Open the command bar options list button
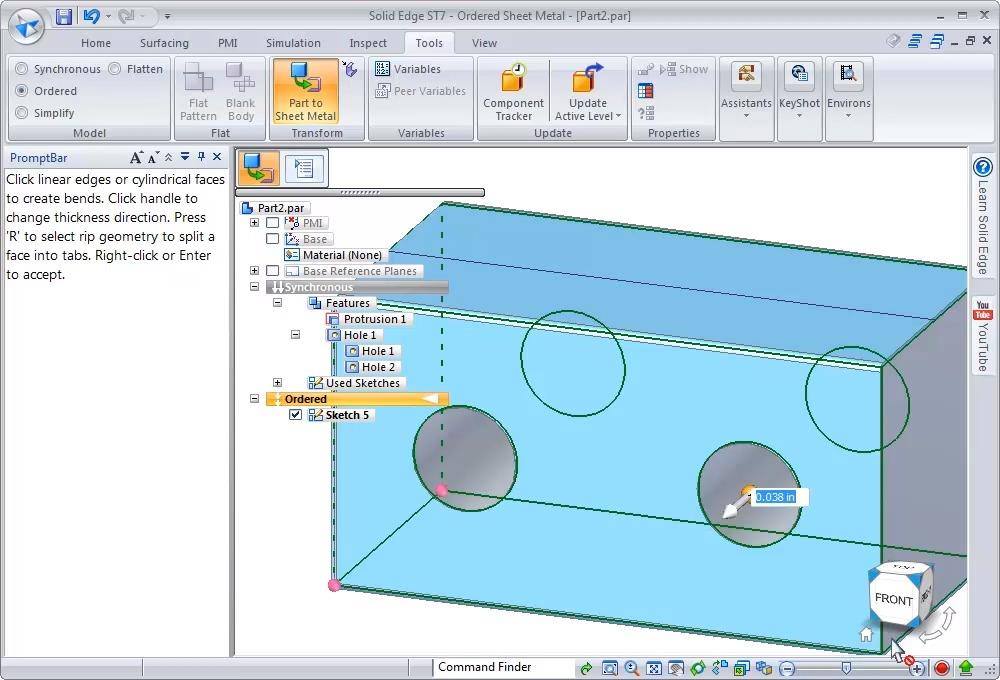1000x680 pixels. pos(304,168)
